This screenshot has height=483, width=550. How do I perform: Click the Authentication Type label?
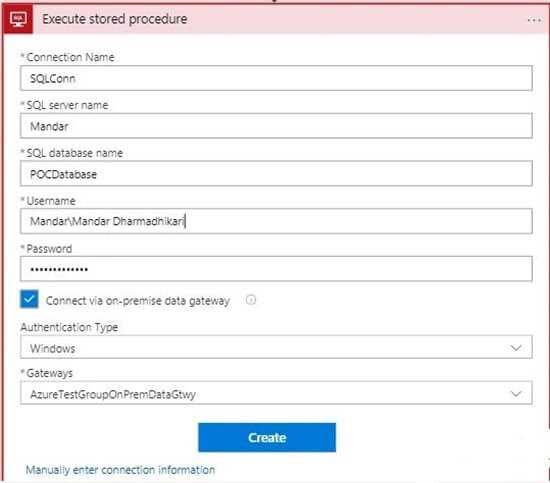point(69,327)
